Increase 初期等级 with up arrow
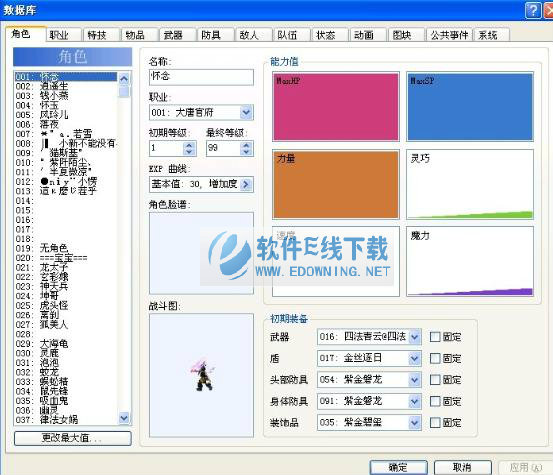This screenshot has height=475, width=553. (189, 145)
